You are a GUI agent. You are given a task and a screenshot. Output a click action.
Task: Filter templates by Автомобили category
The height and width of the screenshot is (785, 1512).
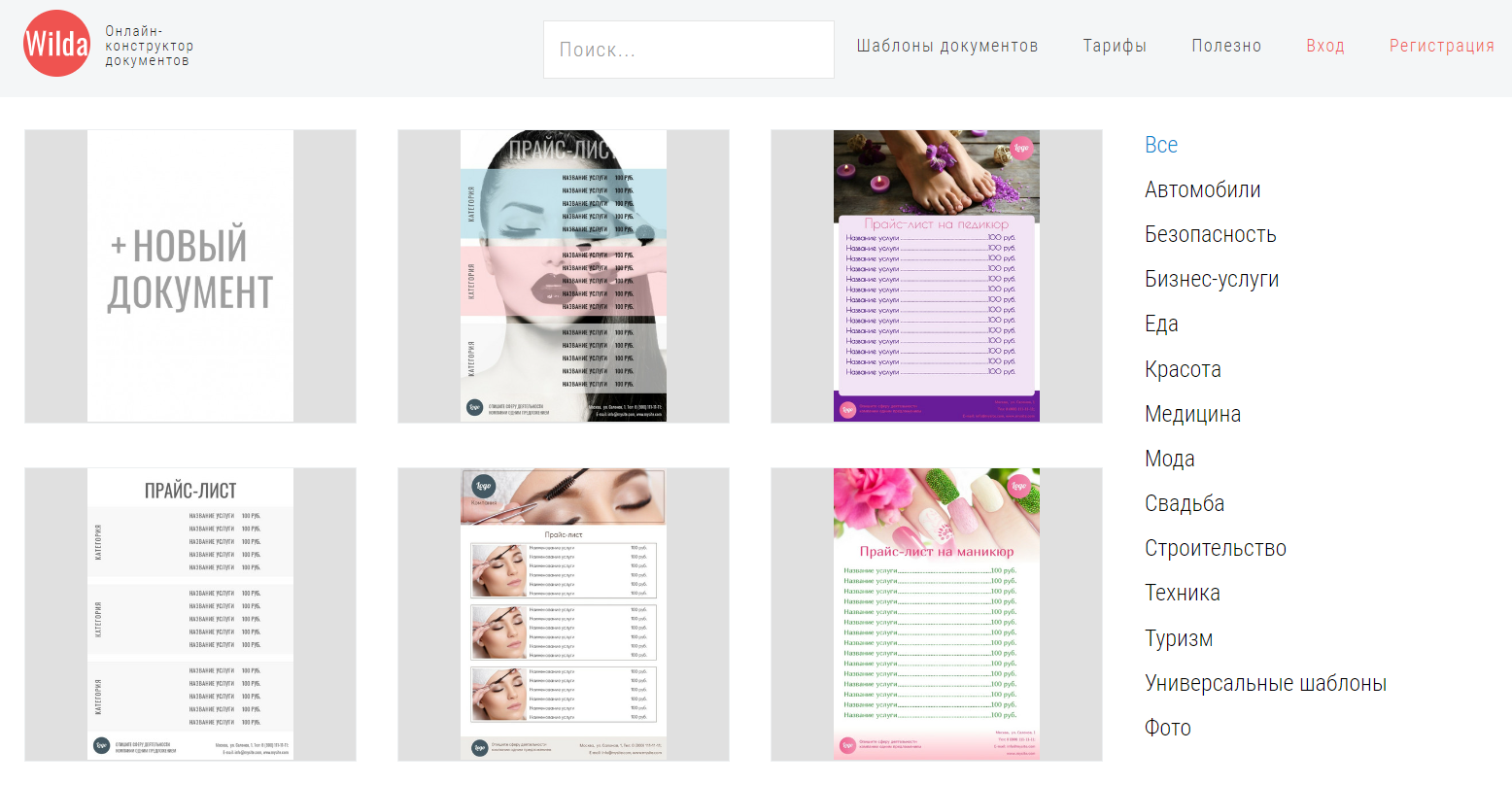(x=1203, y=189)
